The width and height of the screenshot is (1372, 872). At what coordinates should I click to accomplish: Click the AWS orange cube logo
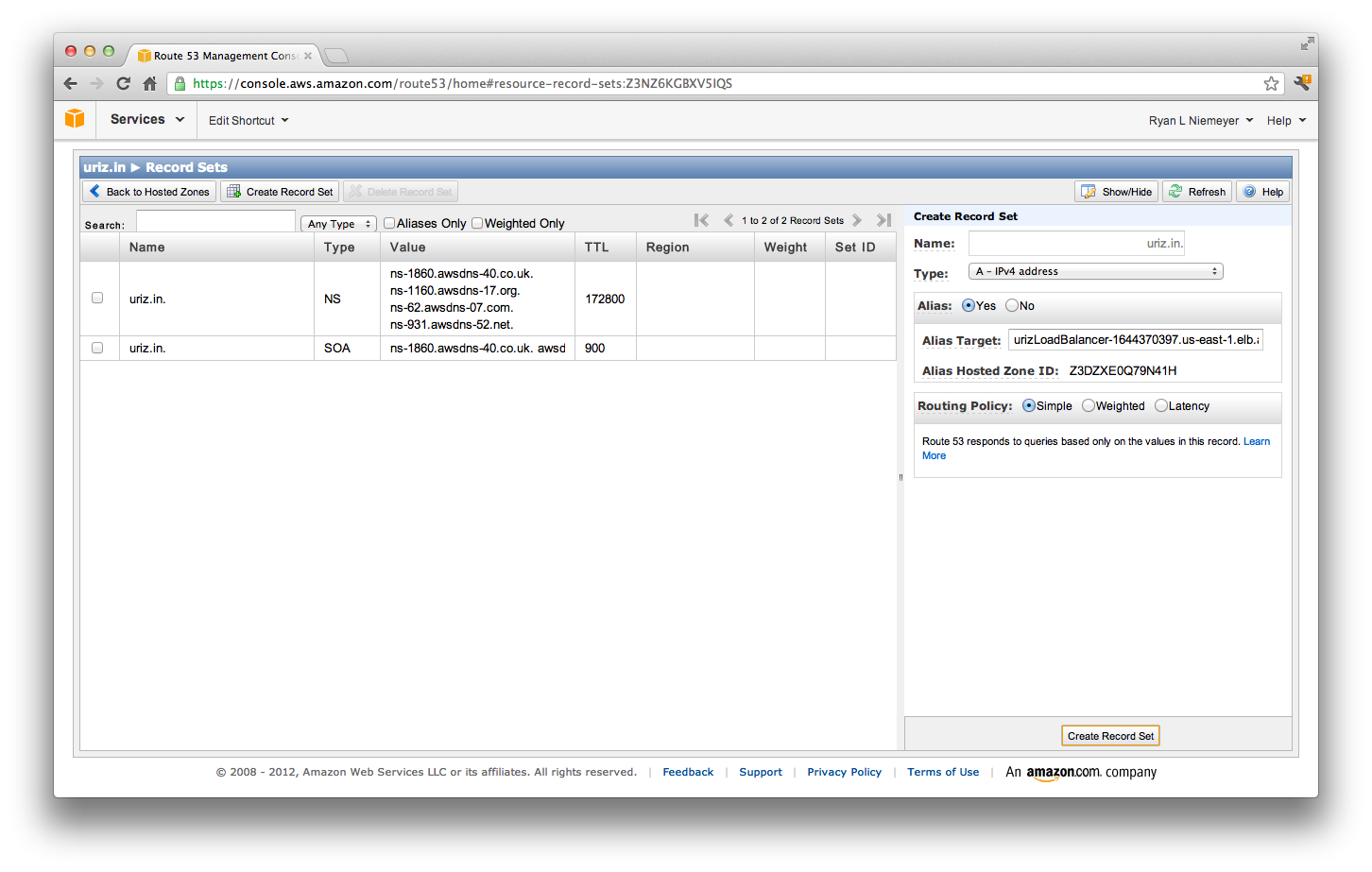pyautogui.click(x=75, y=119)
